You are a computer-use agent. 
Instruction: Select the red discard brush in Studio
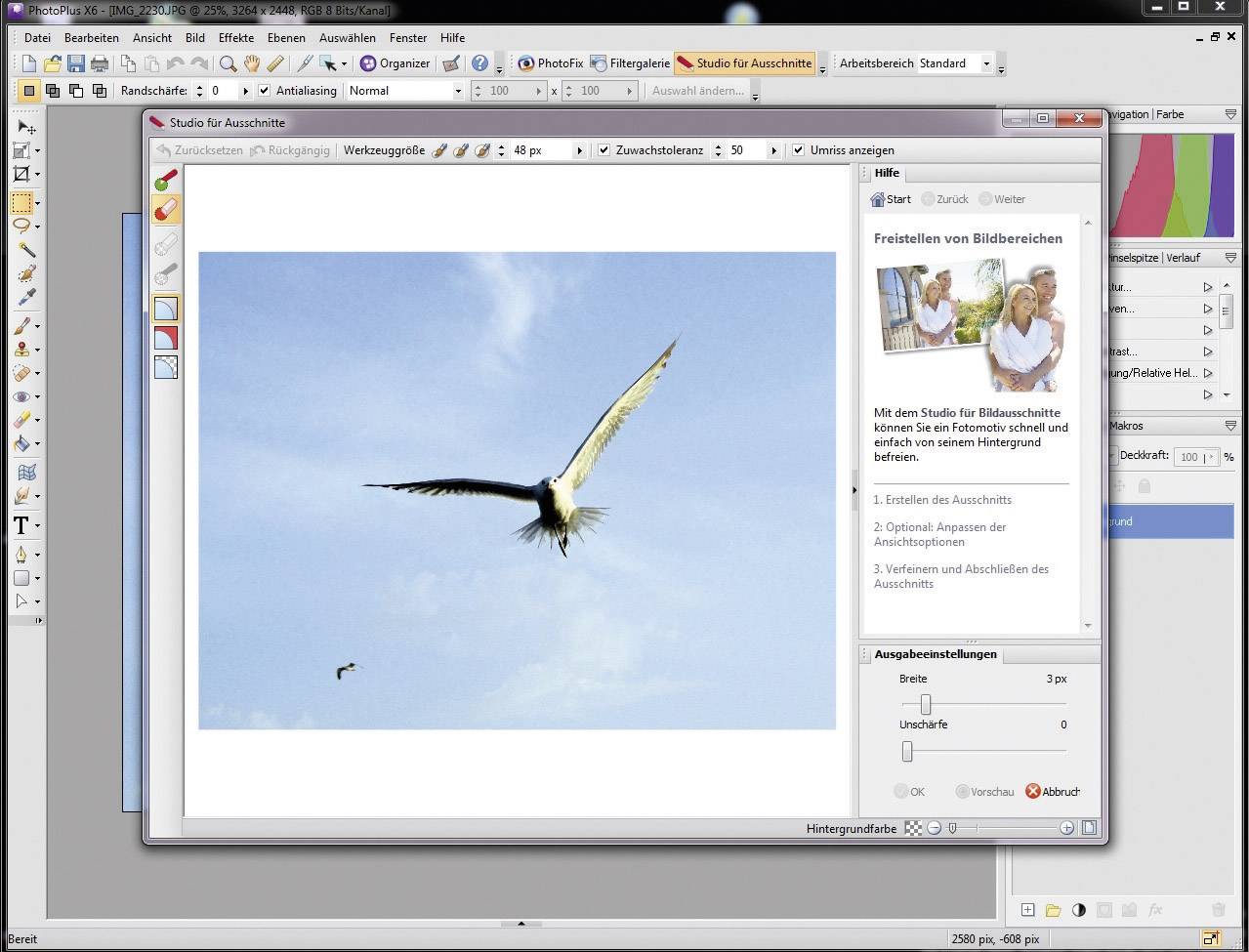(x=166, y=209)
